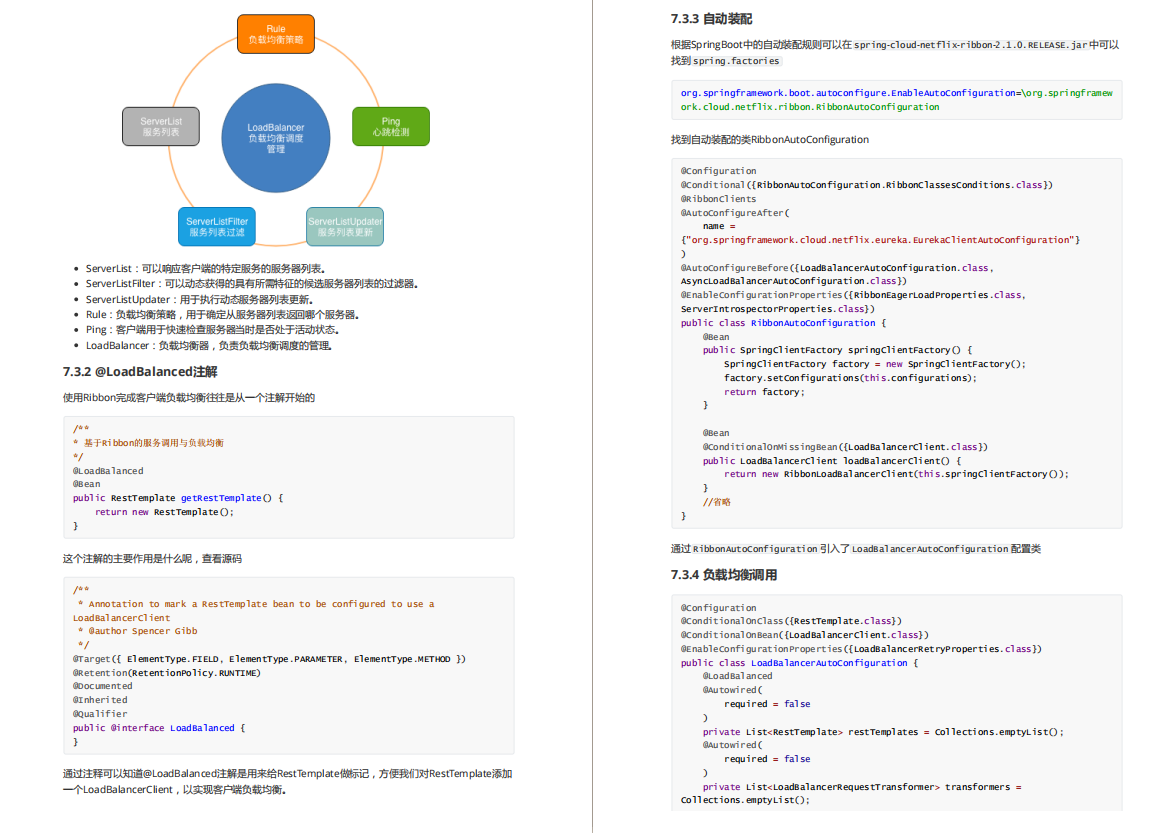Click the @AutoConfigureBefore code line
The width and height of the screenshot is (1161, 833).
837,275
